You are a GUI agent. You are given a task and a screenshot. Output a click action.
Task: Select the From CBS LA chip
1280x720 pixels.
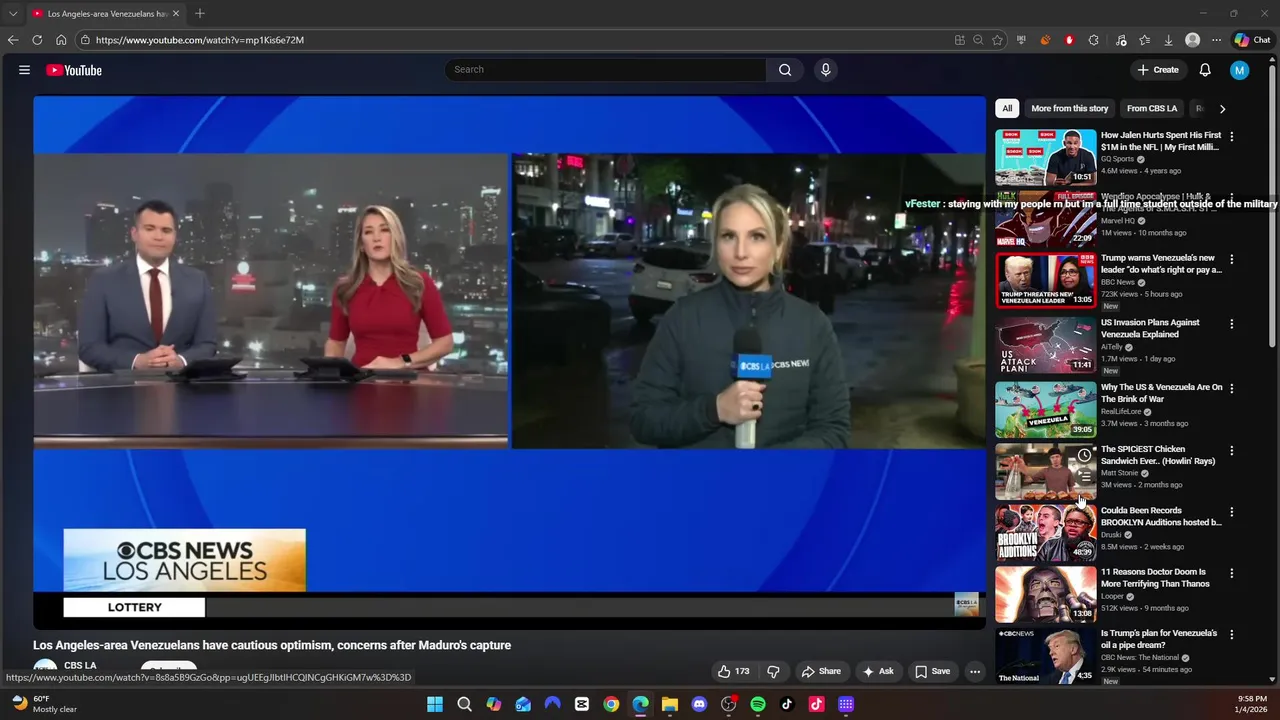coord(1152,109)
